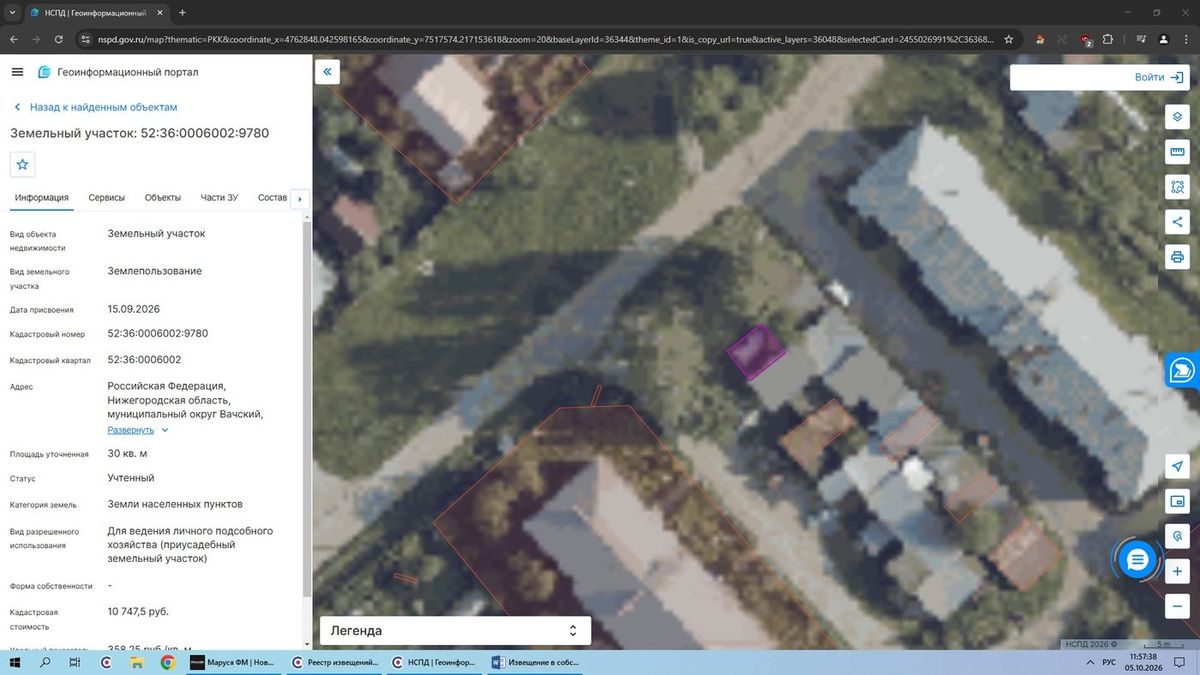Open the Состав tab
Screen dimensions: 1200x675
coord(272,198)
